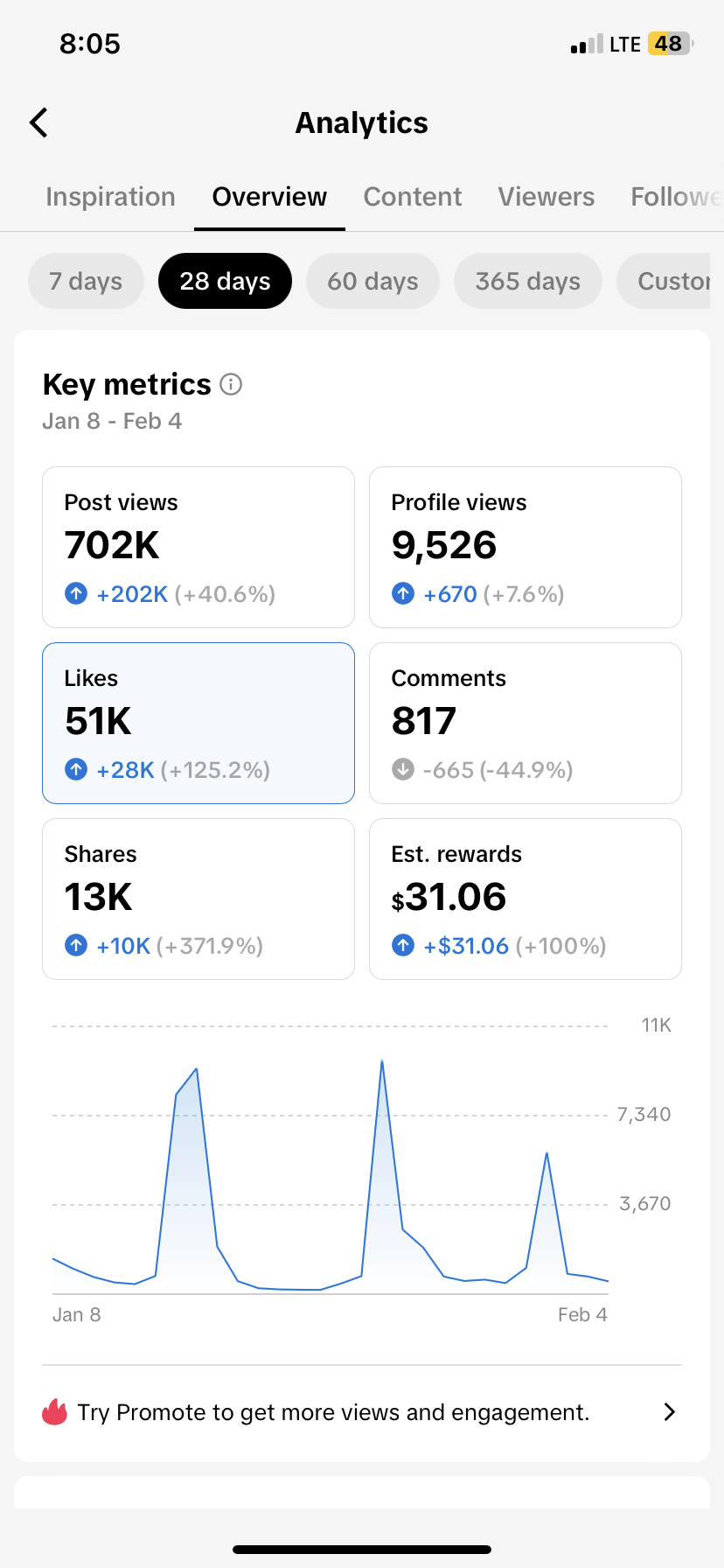Select the Profile views metric card

pyautogui.click(x=525, y=547)
